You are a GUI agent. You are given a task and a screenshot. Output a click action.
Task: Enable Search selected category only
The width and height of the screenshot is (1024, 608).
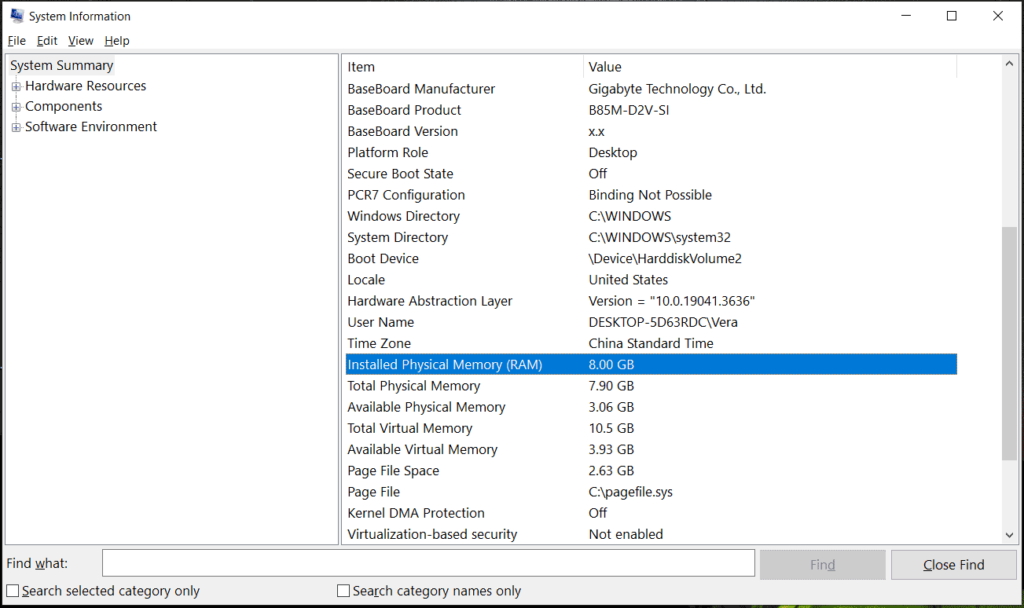(x=14, y=591)
